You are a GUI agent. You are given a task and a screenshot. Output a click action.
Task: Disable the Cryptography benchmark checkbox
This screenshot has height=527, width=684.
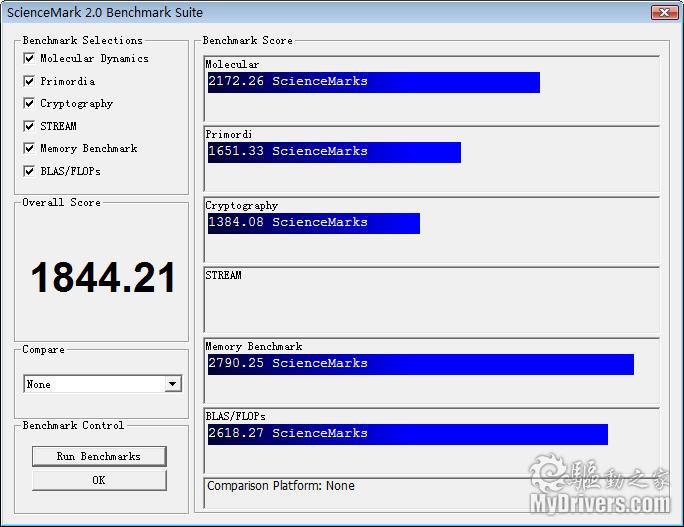coord(30,104)
